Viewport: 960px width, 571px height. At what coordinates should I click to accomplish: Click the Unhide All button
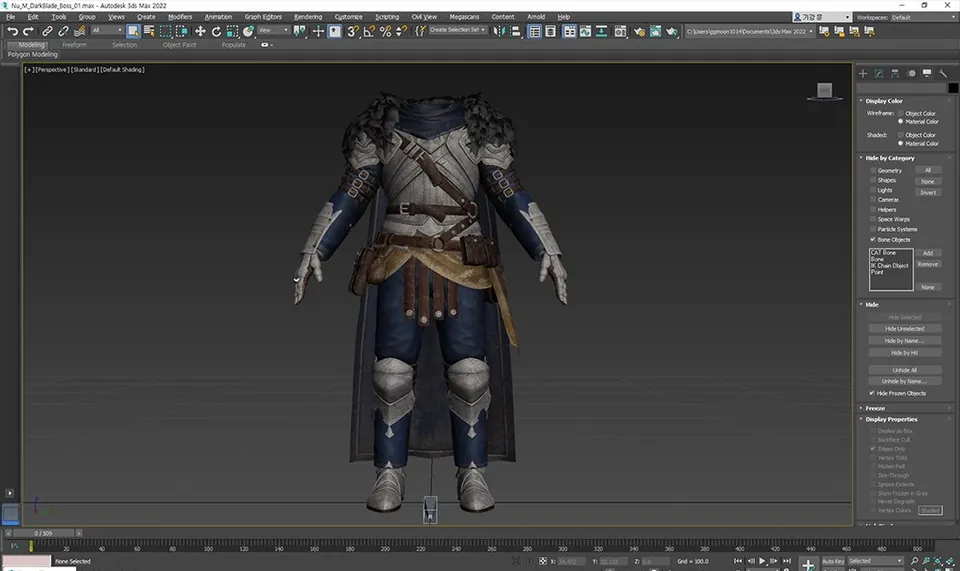point(904,370)
